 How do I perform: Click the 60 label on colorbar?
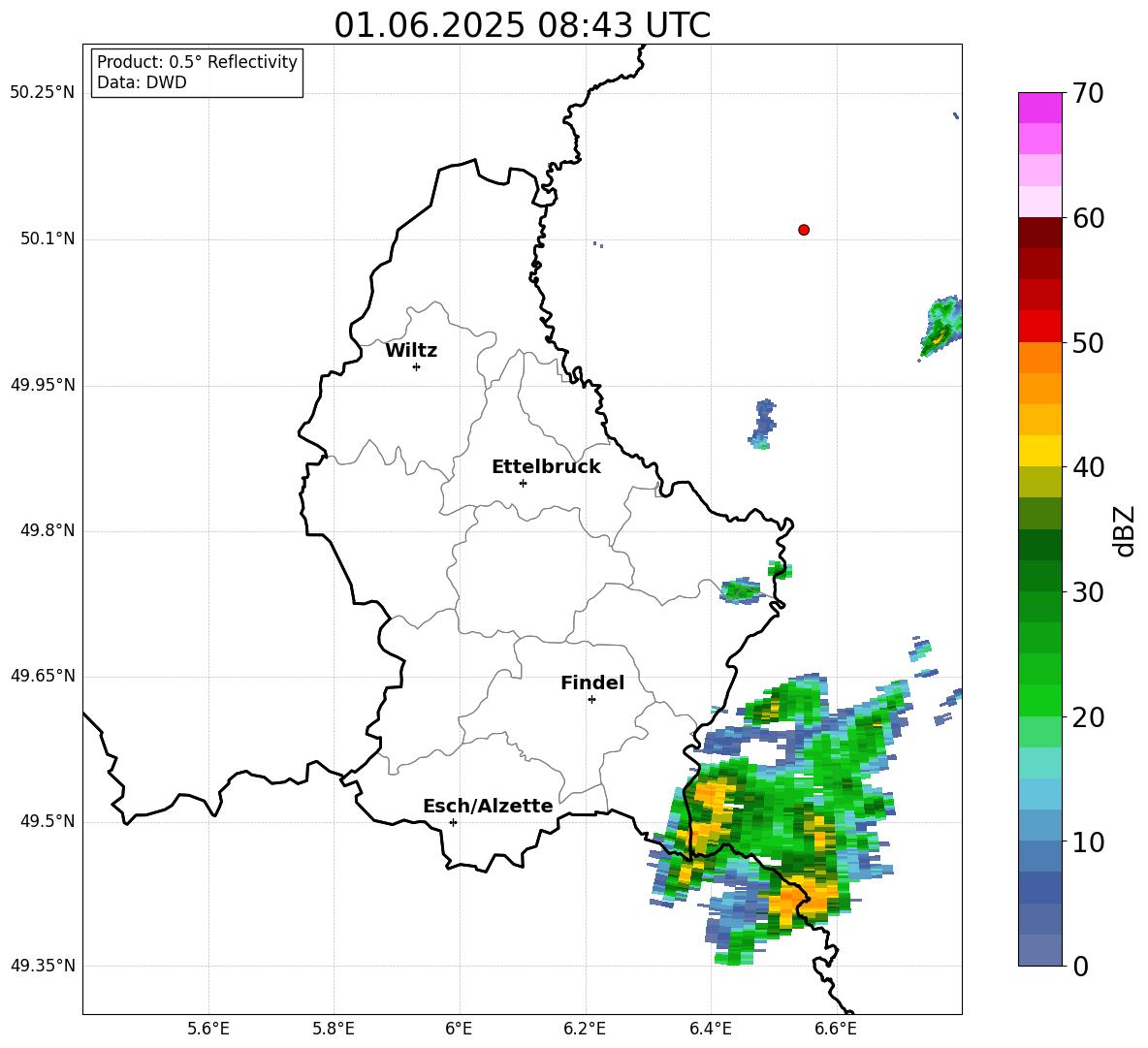coord(1087,218)
